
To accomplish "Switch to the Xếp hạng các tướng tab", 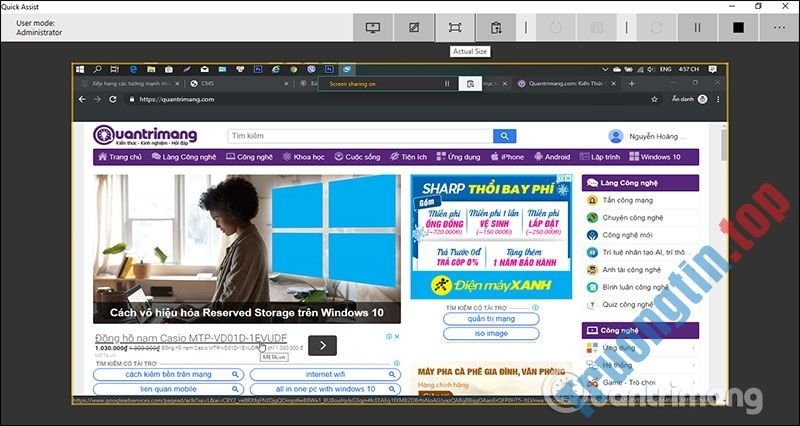I will 132,84.
